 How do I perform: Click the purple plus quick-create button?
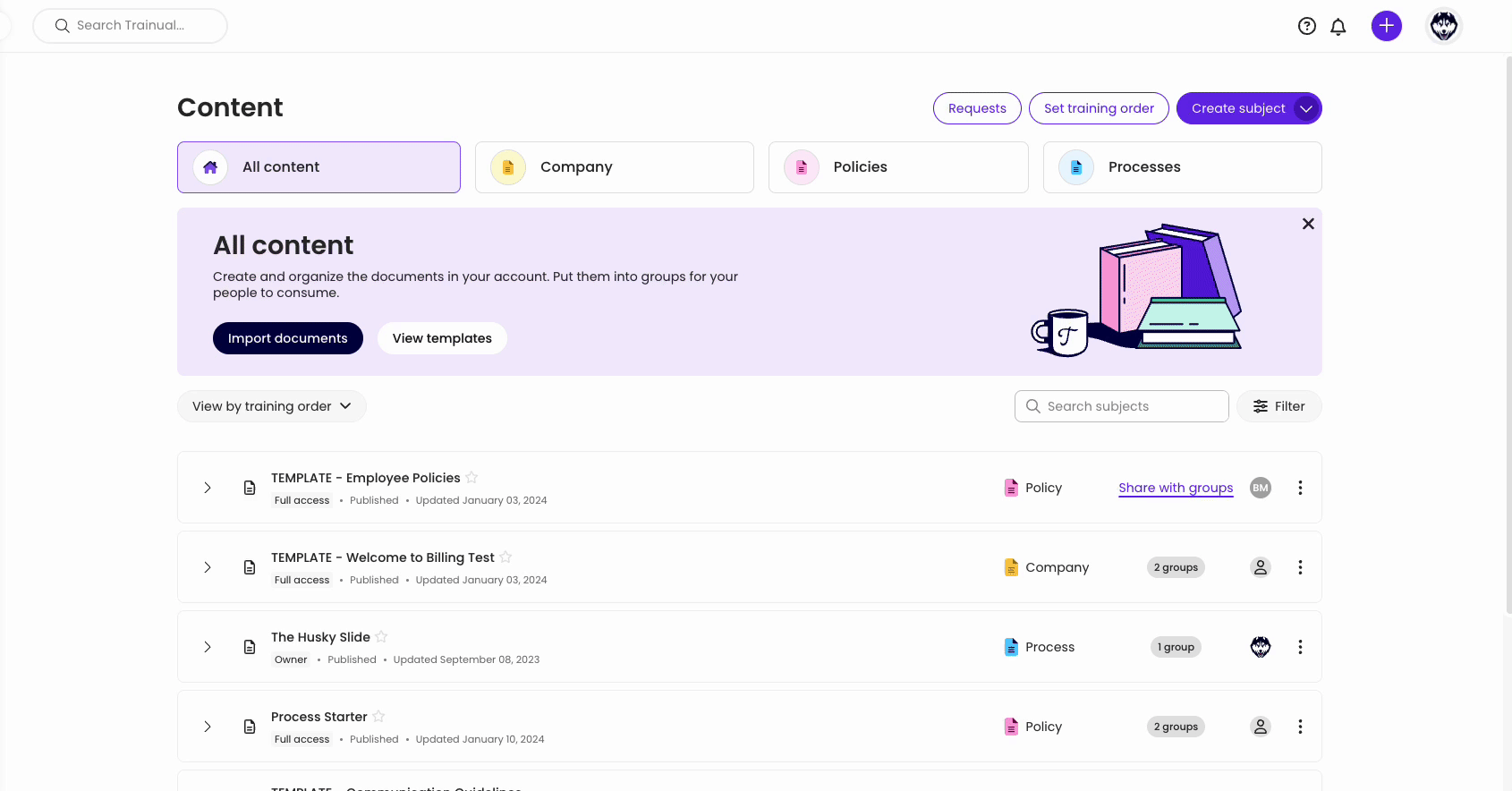(x=1387, y=26)
